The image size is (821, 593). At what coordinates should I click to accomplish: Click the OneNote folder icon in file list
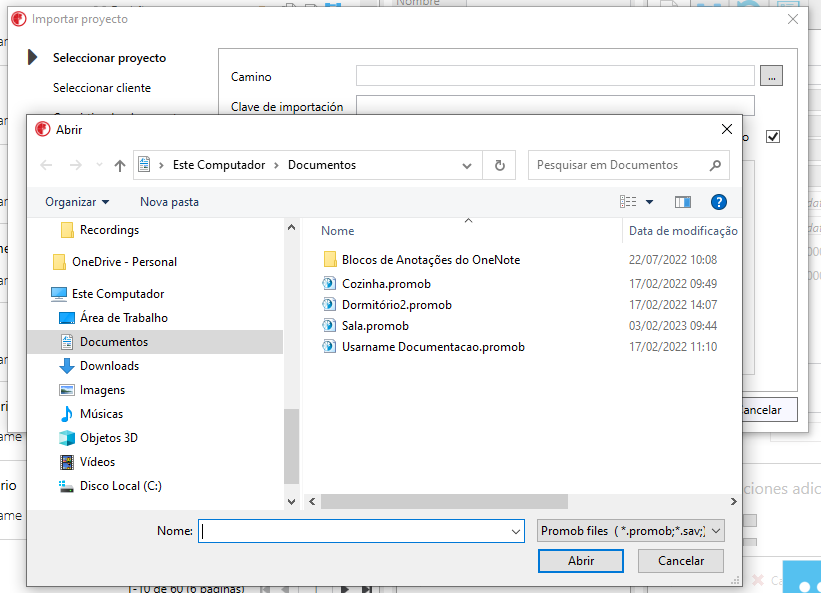[x=330, y=260]
